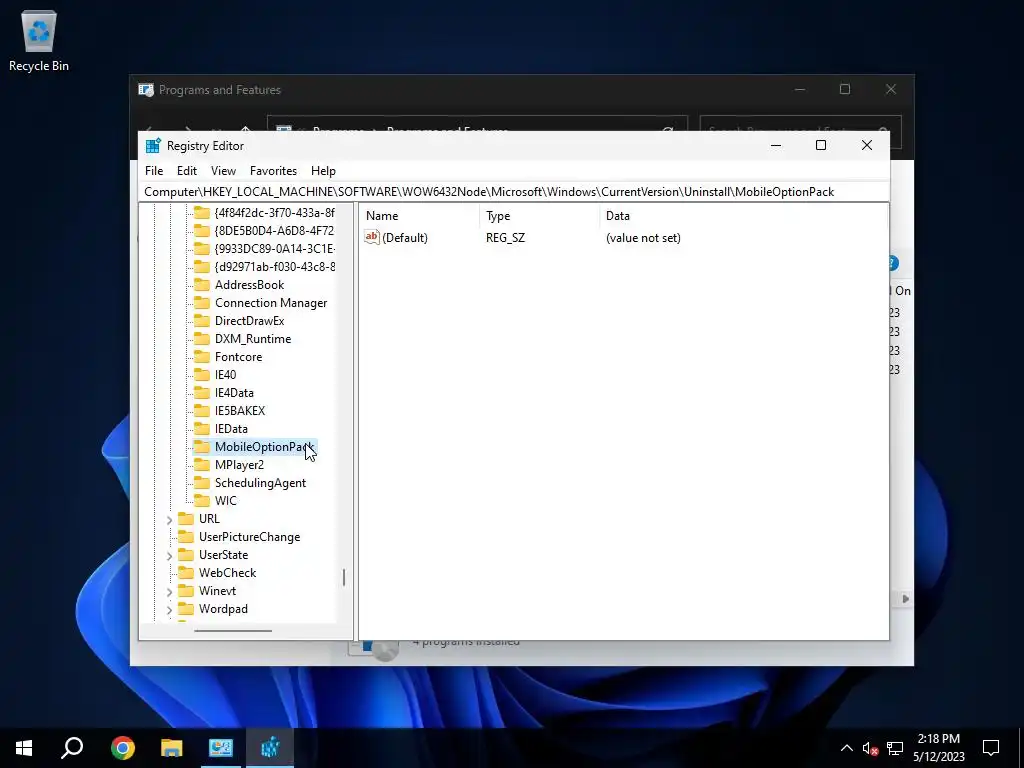Expand the Wordpad registry key
This screenshot has height=768, width=1024.
click(x=169, y=610)
